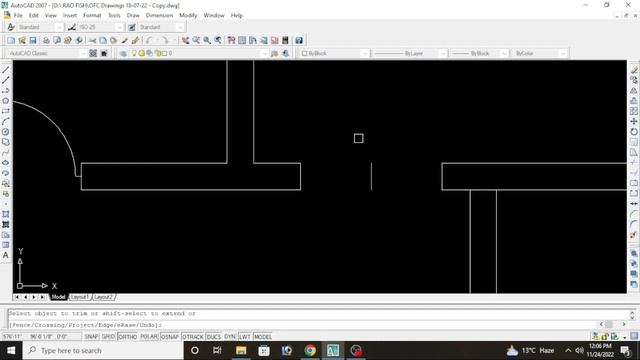Select the Multiline Text tool
640x360 pixels.
coord(6,255)
